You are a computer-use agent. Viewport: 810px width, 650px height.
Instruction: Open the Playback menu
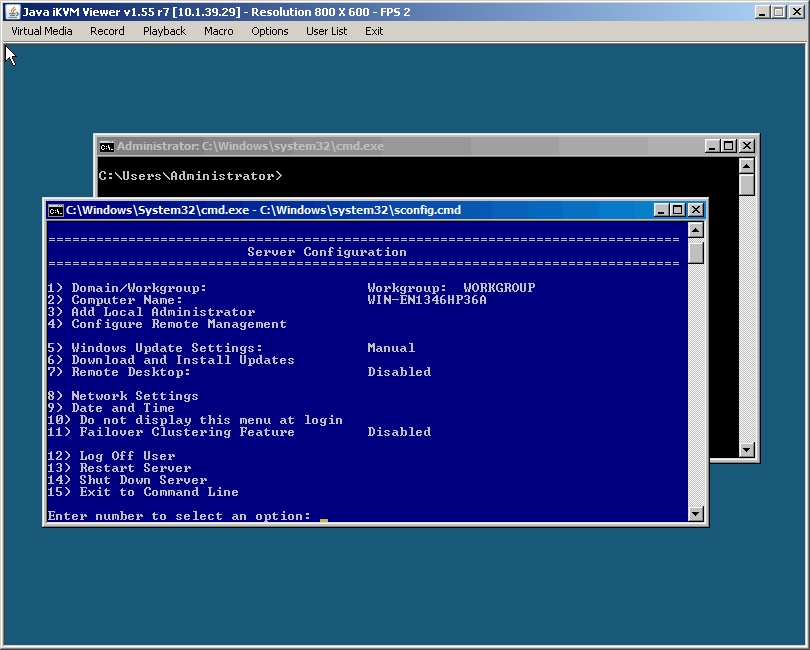(x=164, y=31)
